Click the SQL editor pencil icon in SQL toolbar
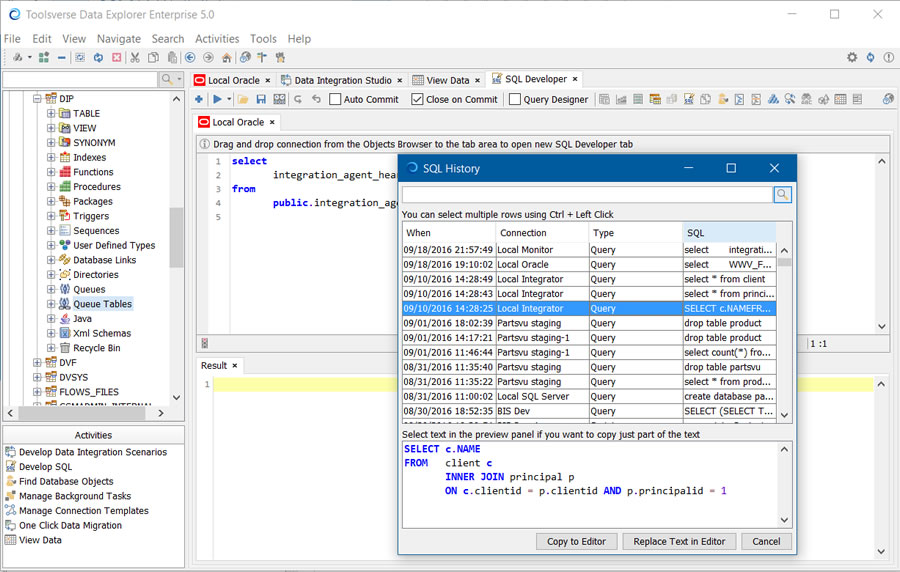900x572 pixels. 689,99
